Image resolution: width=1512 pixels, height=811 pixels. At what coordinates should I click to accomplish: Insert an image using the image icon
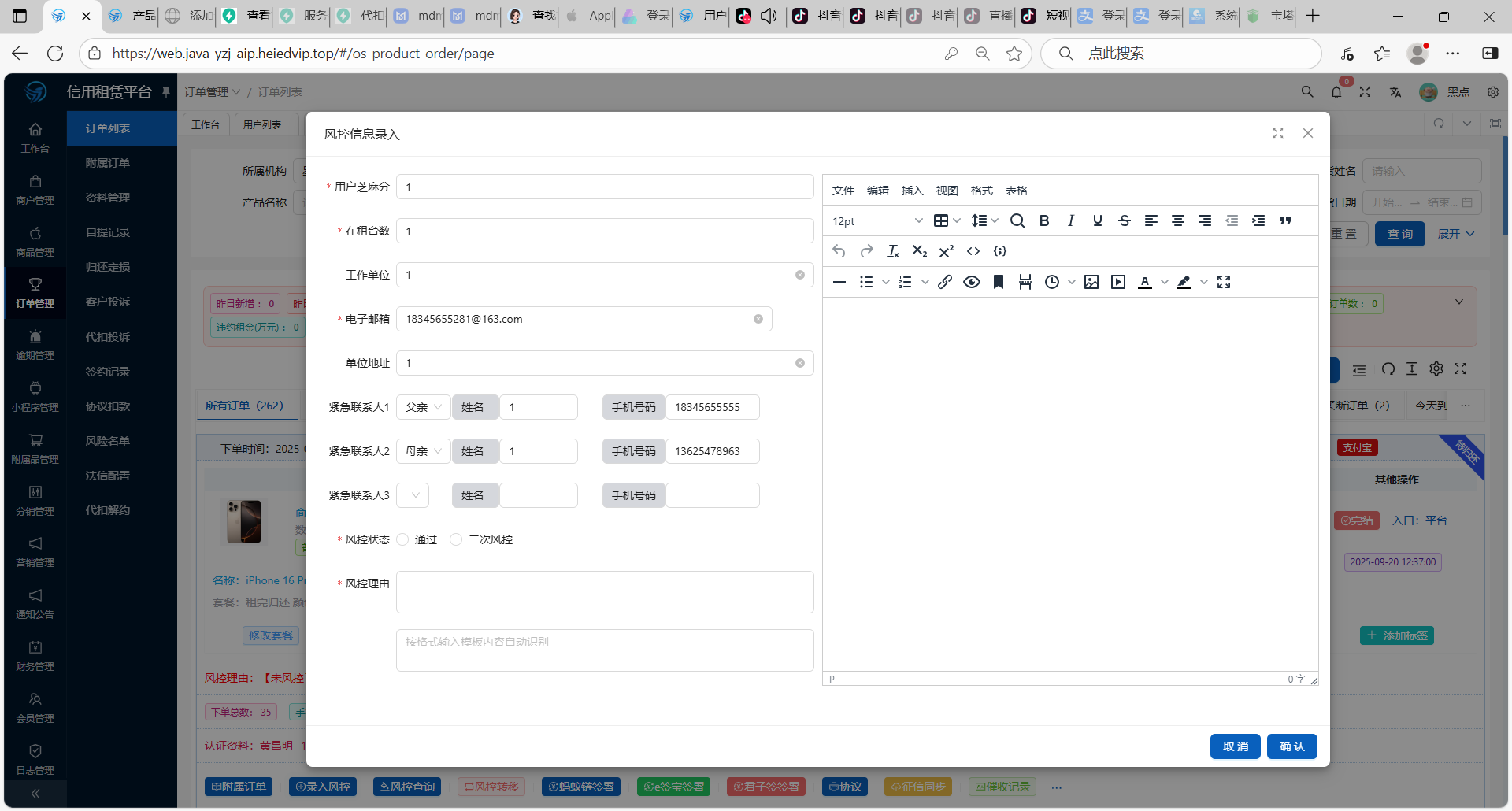tap(1091, 282)
